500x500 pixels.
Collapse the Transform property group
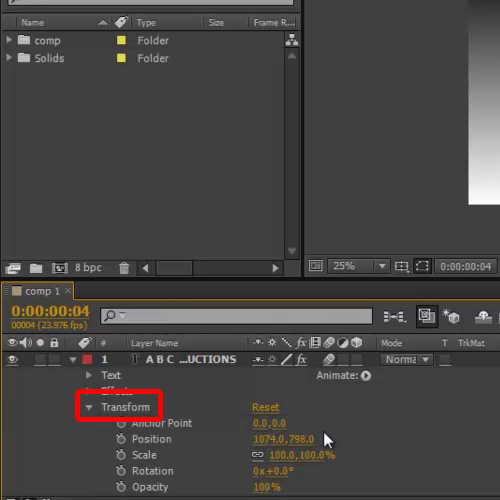[x=89, y=407]
